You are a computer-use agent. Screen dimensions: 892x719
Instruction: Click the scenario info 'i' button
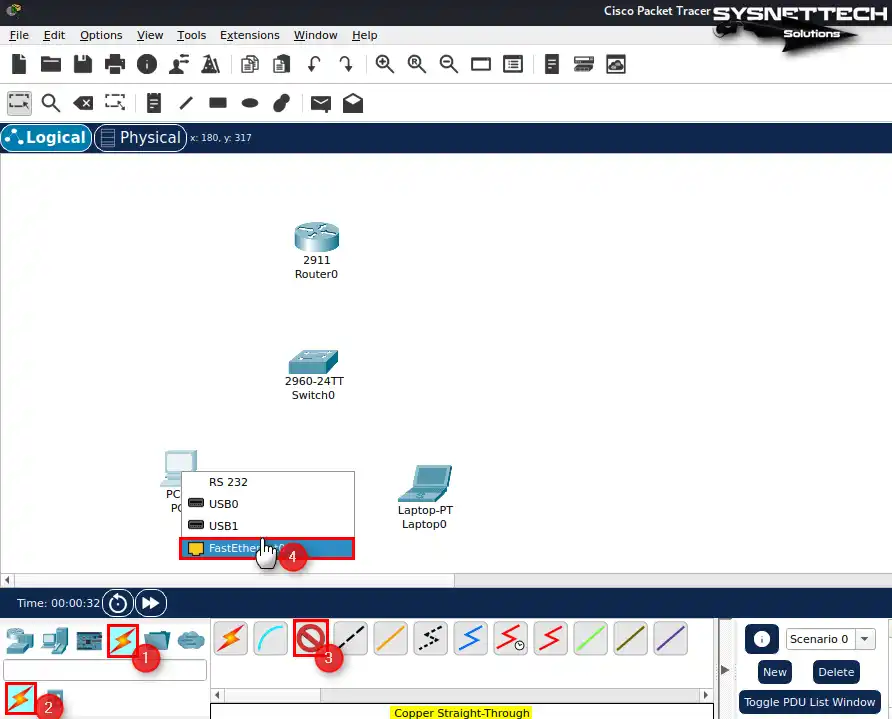(x=762, y=639)
